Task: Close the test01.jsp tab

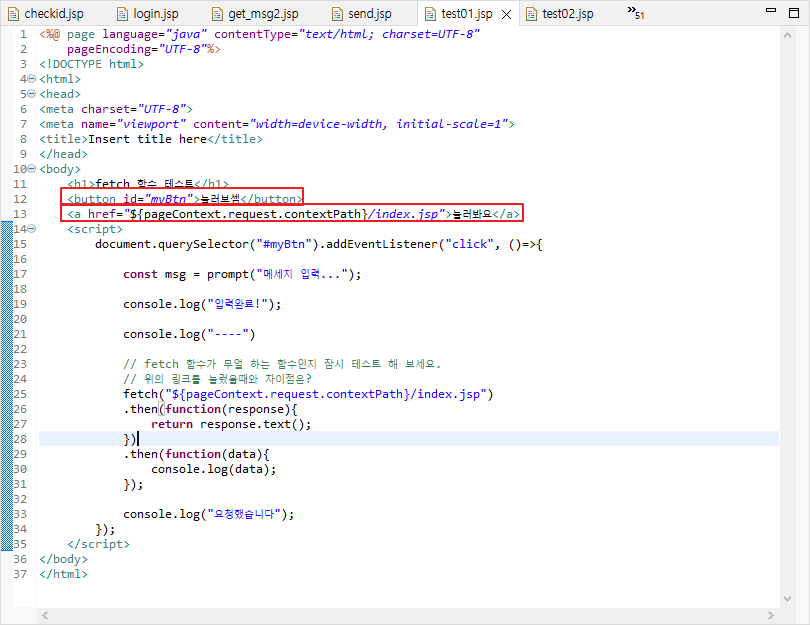Action: pyautogui.click(x=507, y=14)
